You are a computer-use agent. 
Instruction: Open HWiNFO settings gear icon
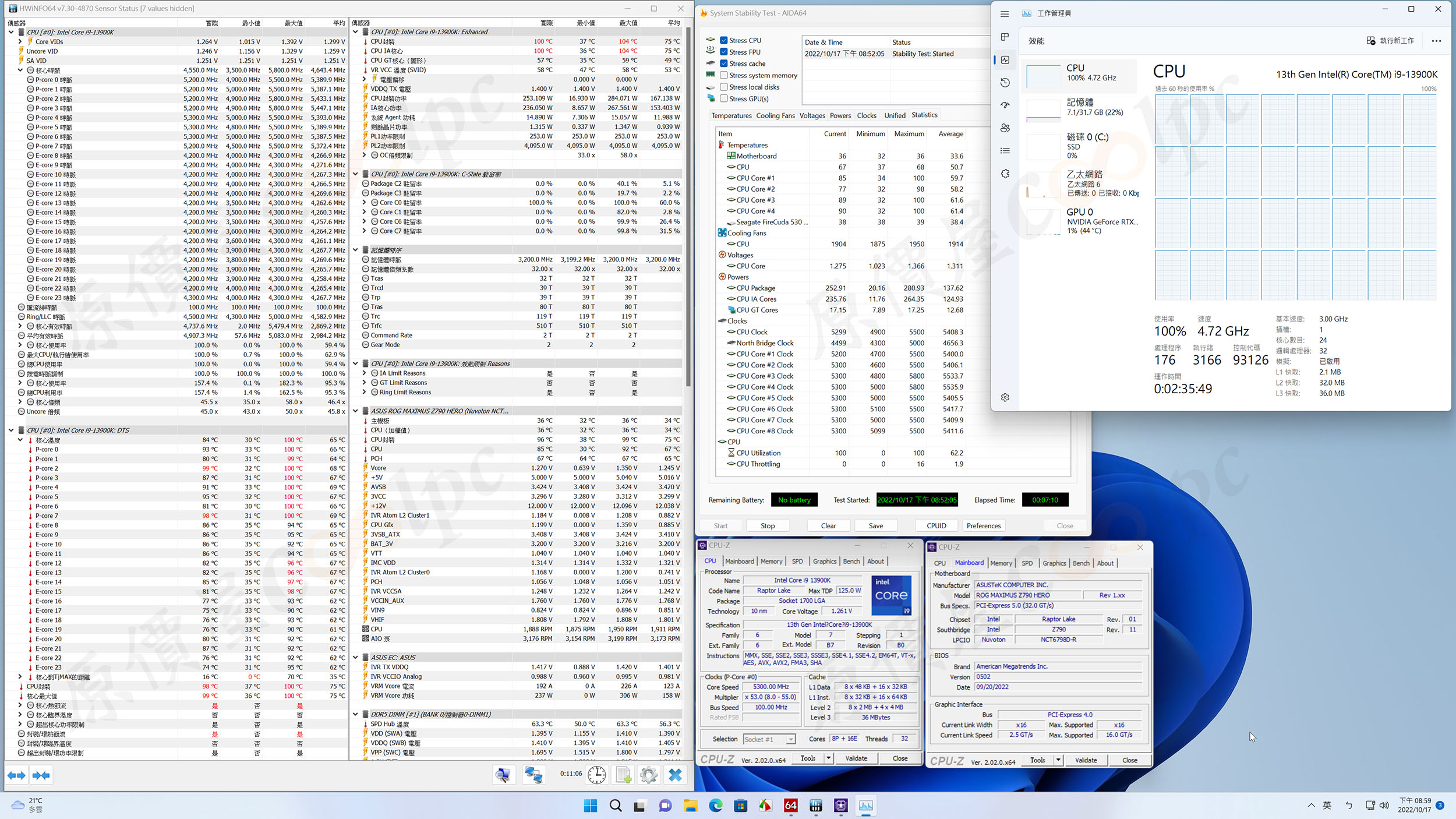pyautogui.click(x=648, y=775)
